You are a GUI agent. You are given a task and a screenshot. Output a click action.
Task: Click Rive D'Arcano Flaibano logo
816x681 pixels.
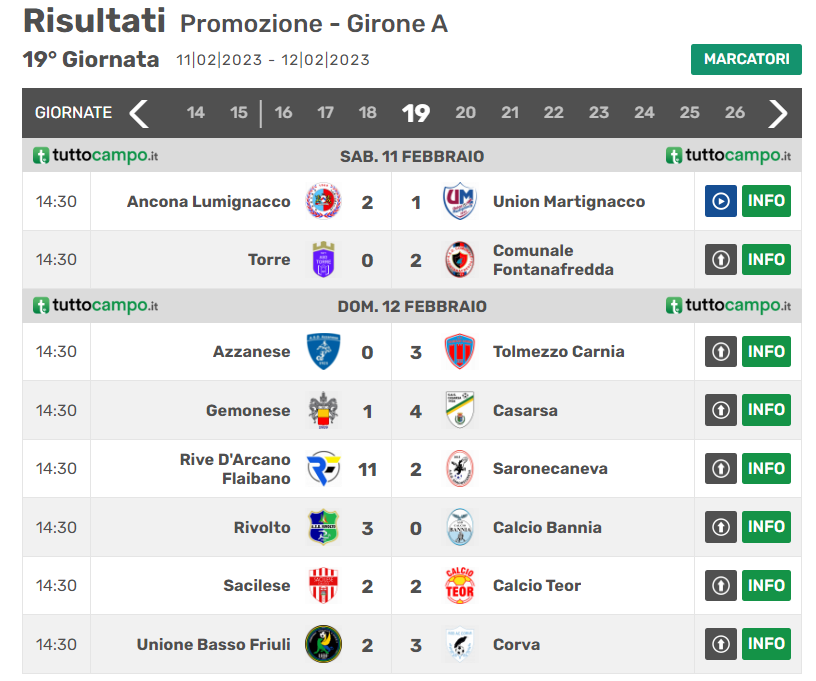point(323,468)
